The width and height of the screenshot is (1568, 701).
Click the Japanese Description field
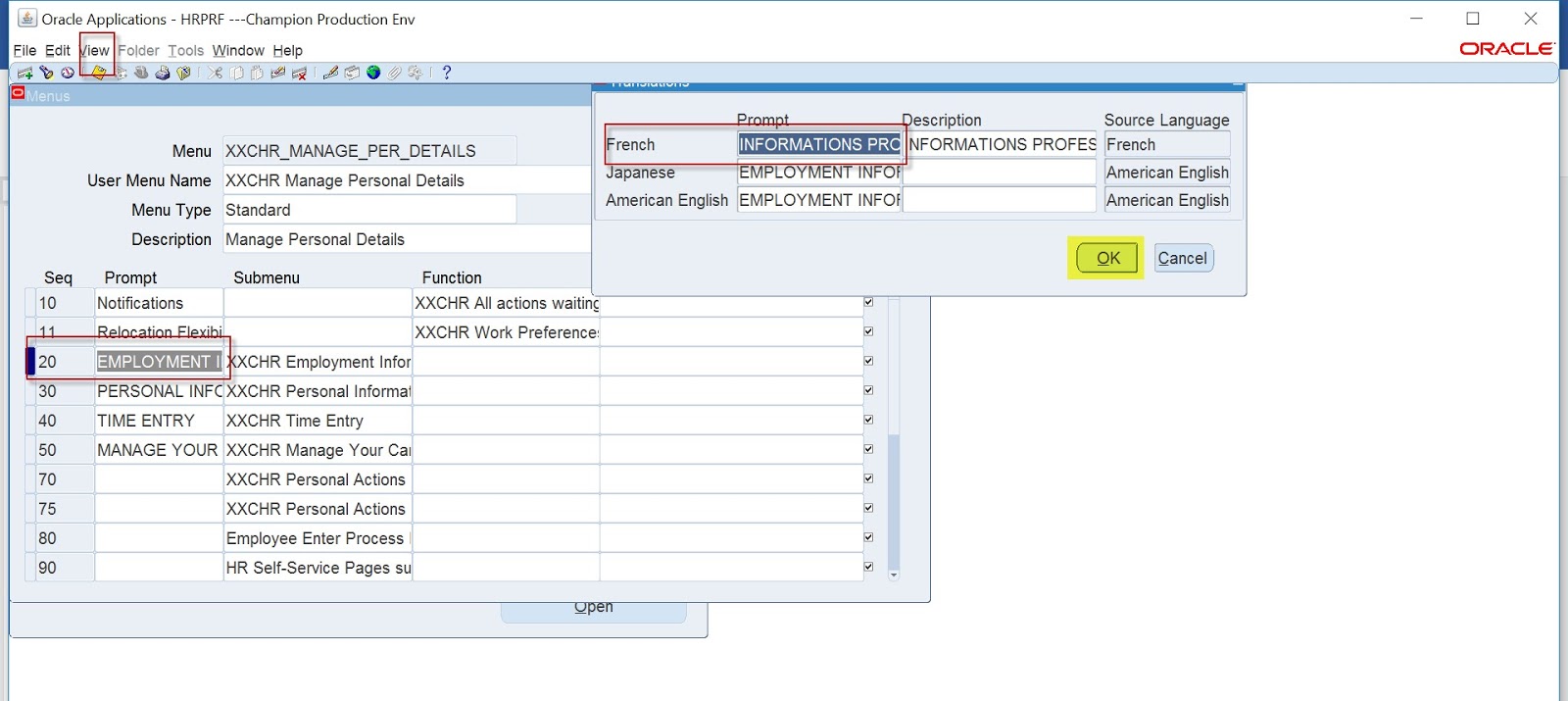pos(1000,173)
